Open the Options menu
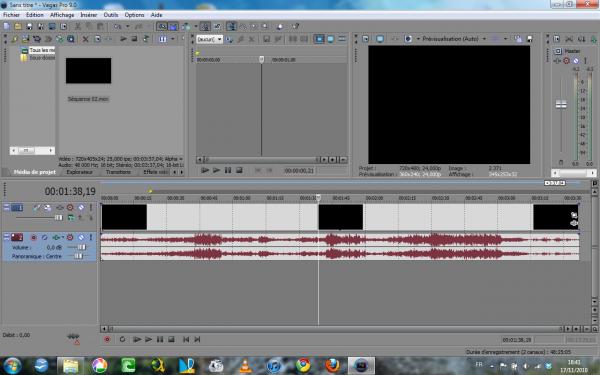The height and width of the screenshot is (375, 600). (134, 15)
